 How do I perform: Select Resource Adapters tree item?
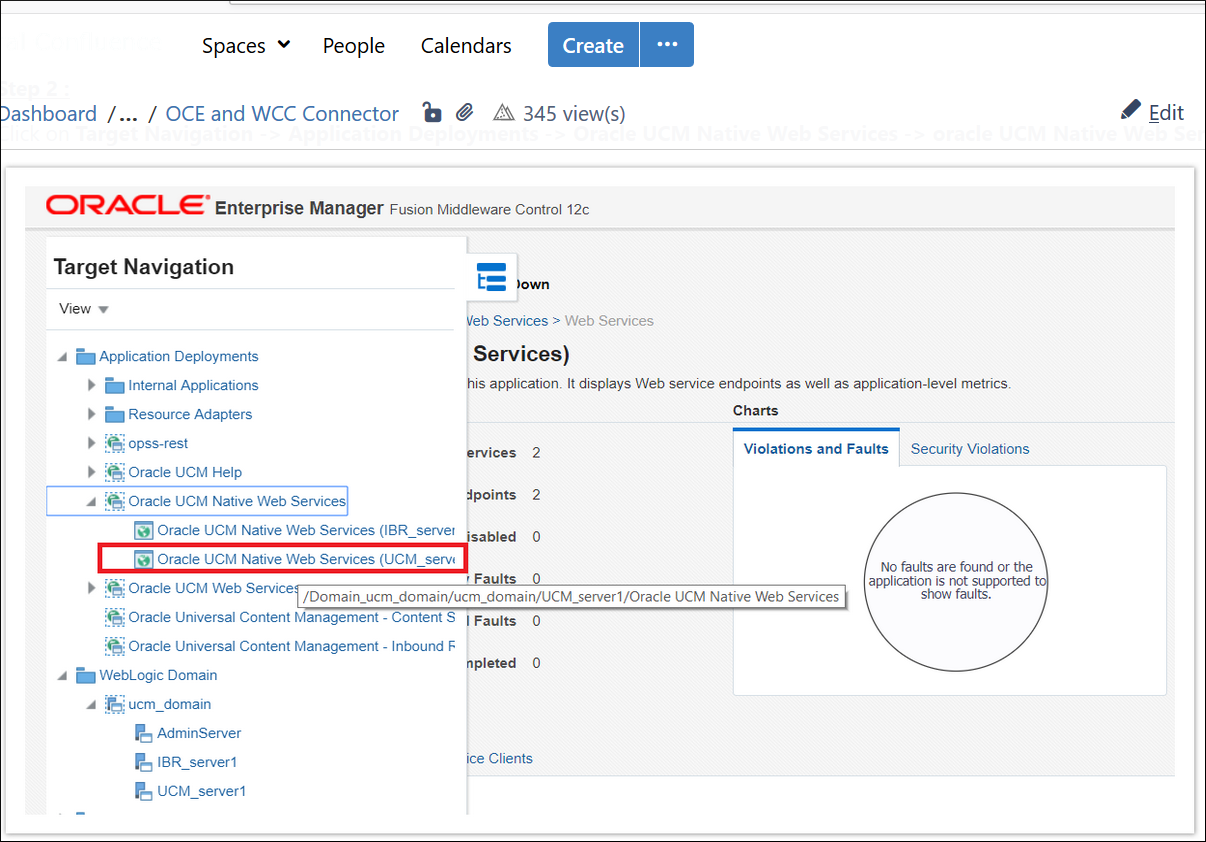pos(190,415)
